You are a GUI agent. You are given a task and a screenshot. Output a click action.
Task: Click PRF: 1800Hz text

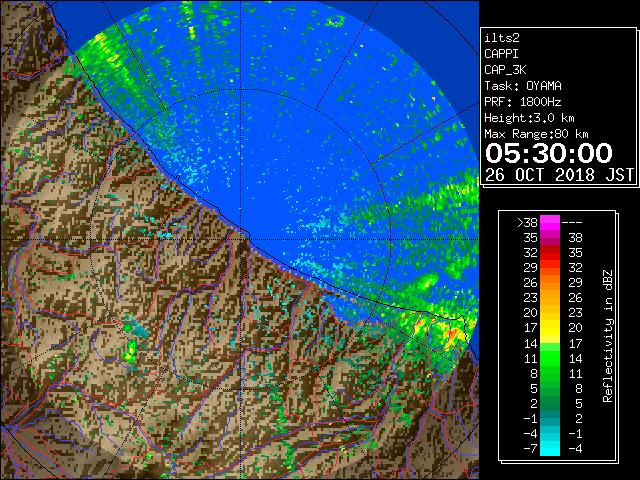(x=523, y=102)
